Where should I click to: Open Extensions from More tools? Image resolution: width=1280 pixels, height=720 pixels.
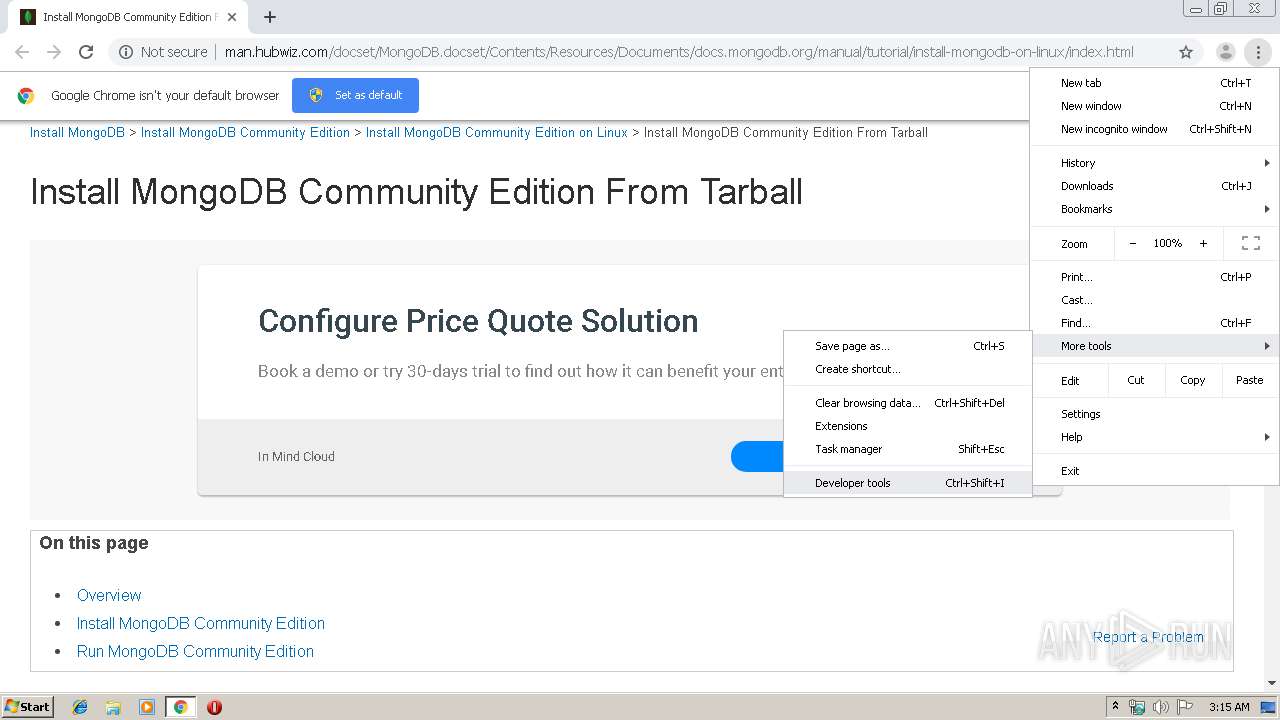point(908,426)
